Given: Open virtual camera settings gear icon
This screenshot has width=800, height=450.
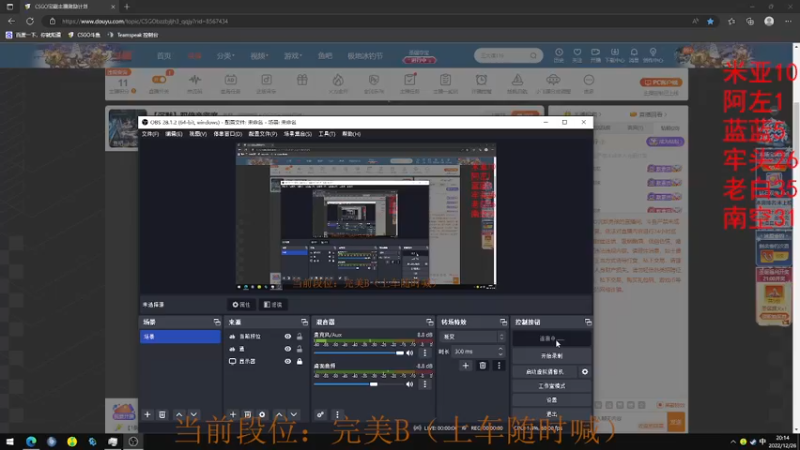Looking at the screenshot, I should pyautogui.click(x=585, y=372).
